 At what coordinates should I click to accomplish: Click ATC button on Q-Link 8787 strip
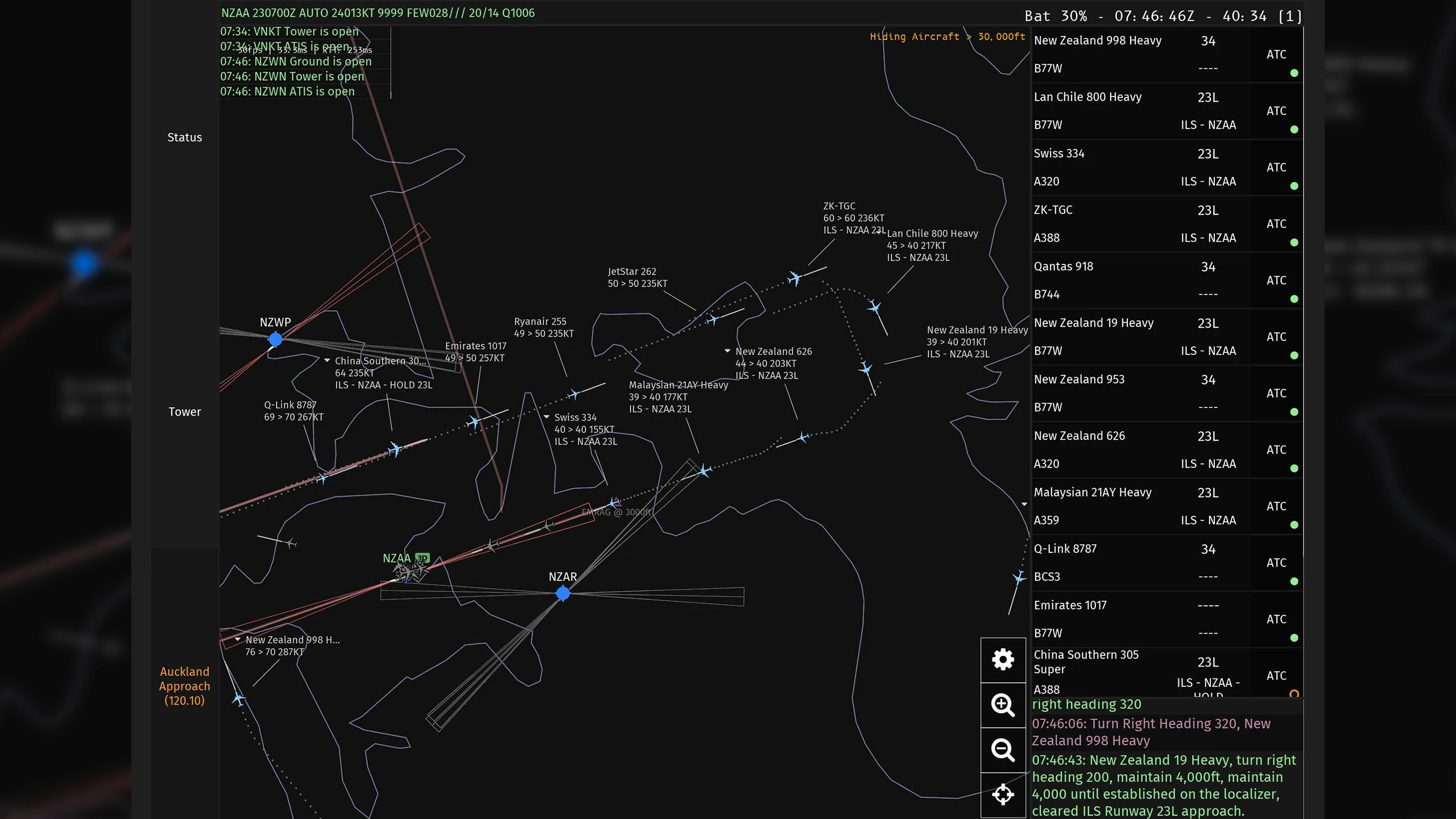pyautogui.click(x=1276, y=562)
